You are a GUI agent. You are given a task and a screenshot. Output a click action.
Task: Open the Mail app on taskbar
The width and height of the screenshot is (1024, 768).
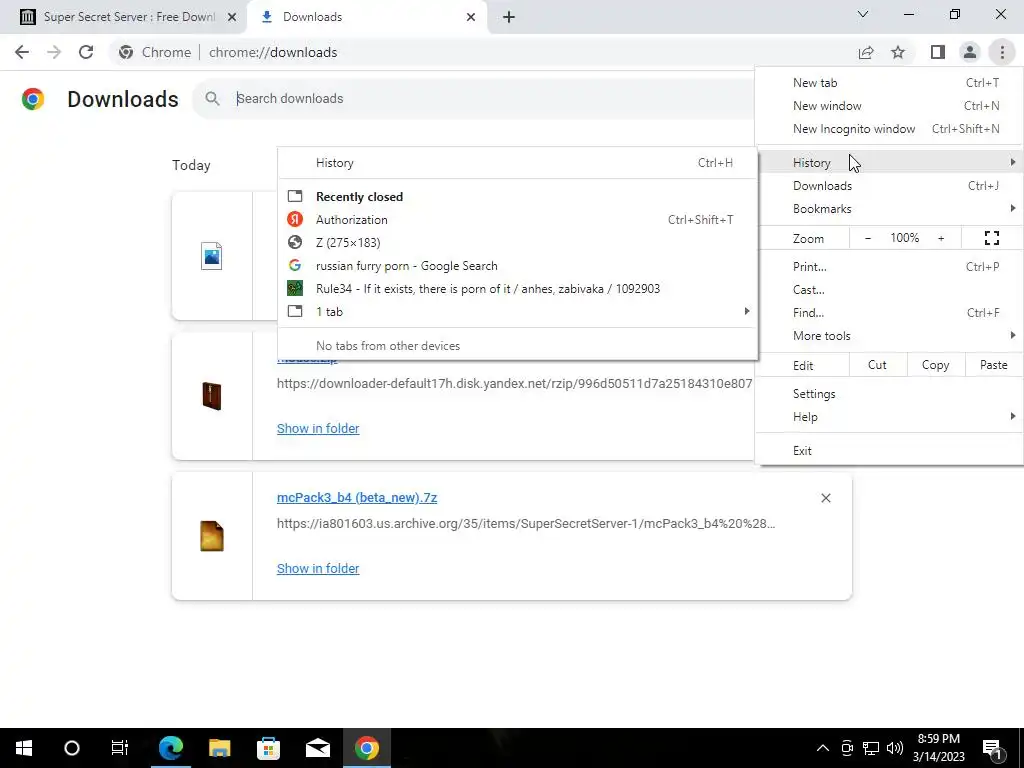(318, 748)
